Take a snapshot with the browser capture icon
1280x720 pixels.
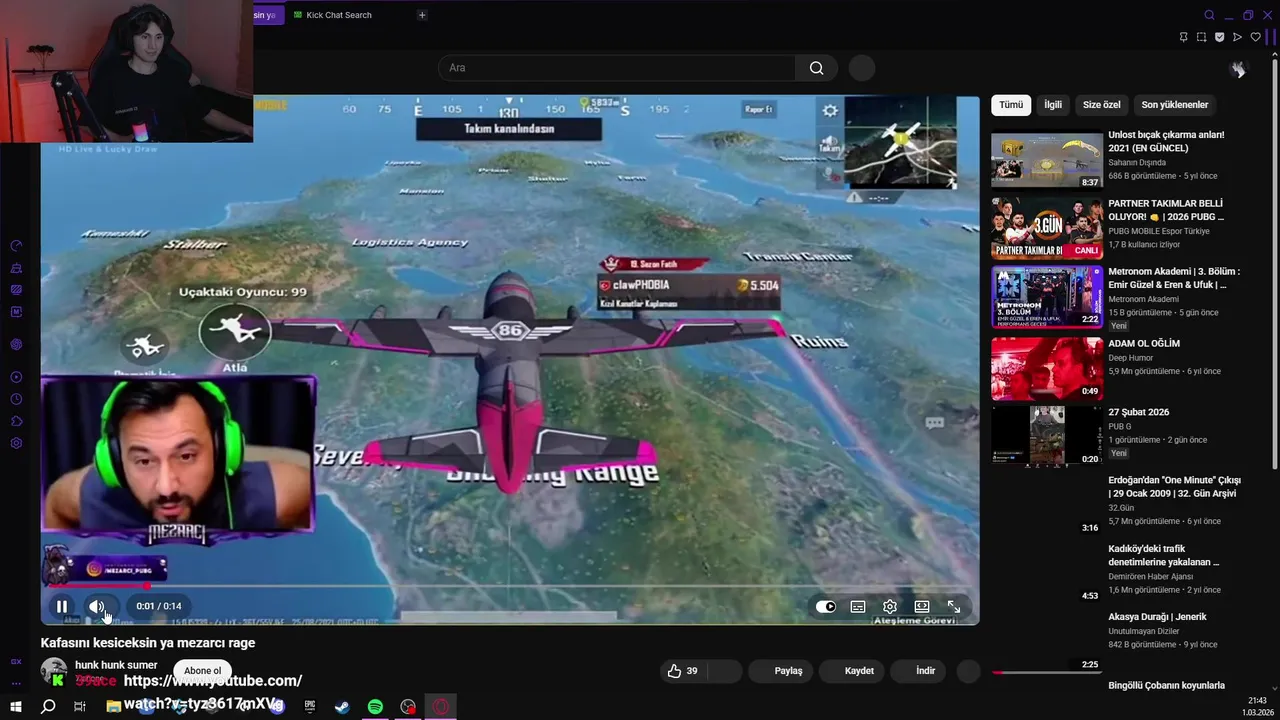pos(1202,37)
